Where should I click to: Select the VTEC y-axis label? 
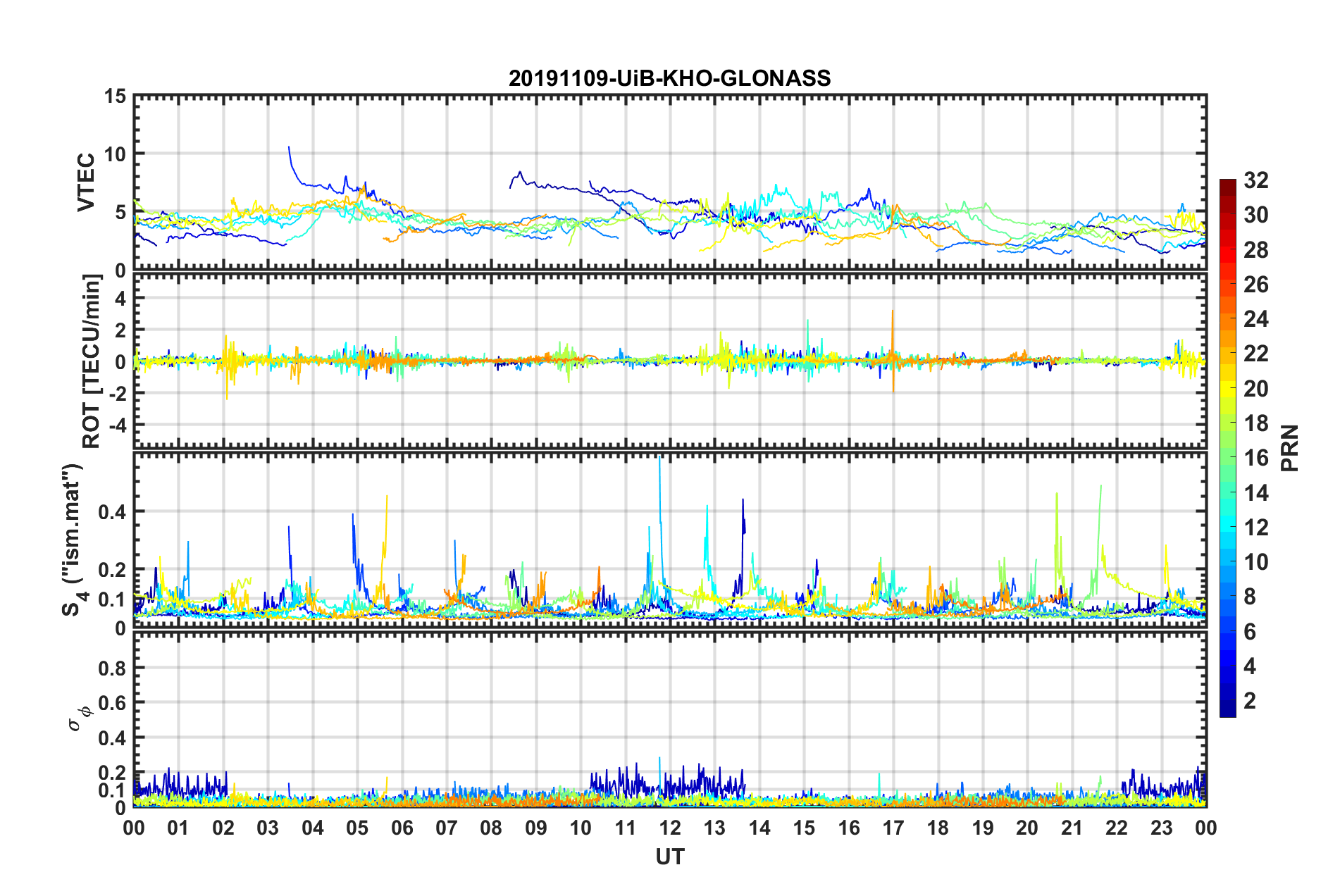[86, 182]
